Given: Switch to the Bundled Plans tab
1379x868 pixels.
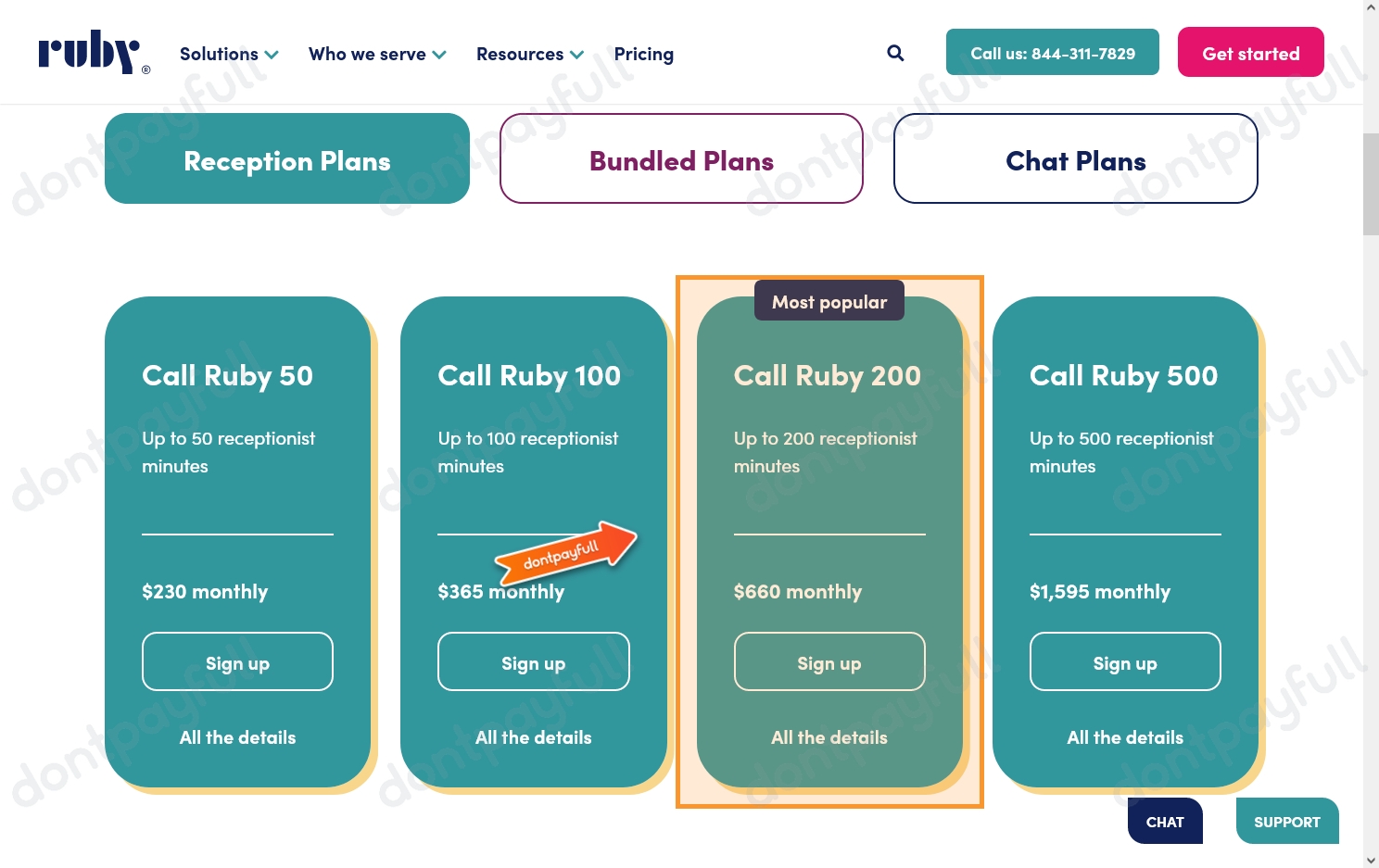Looking at the screenshot, I should pos(681,158).
